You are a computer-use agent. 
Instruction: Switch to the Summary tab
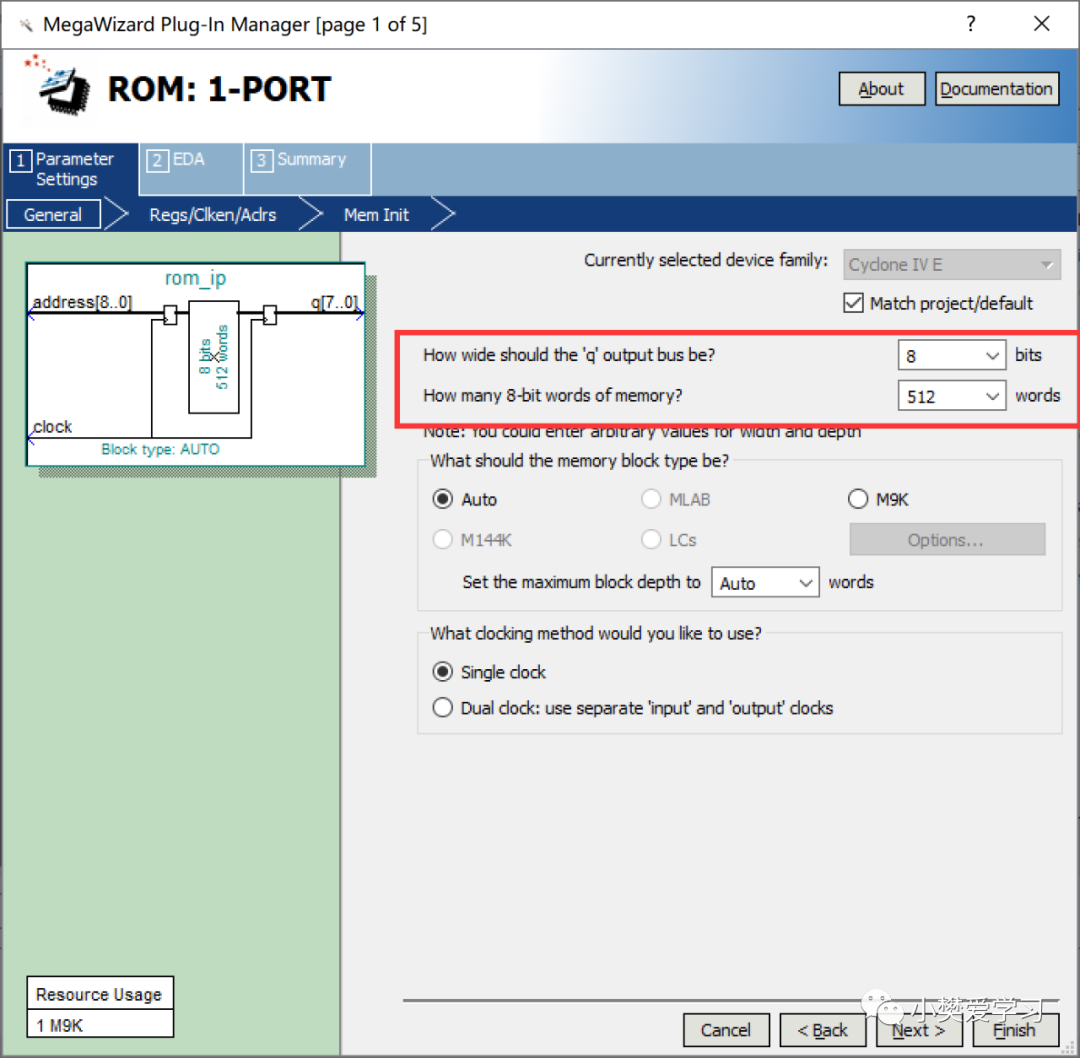(307, 169)
